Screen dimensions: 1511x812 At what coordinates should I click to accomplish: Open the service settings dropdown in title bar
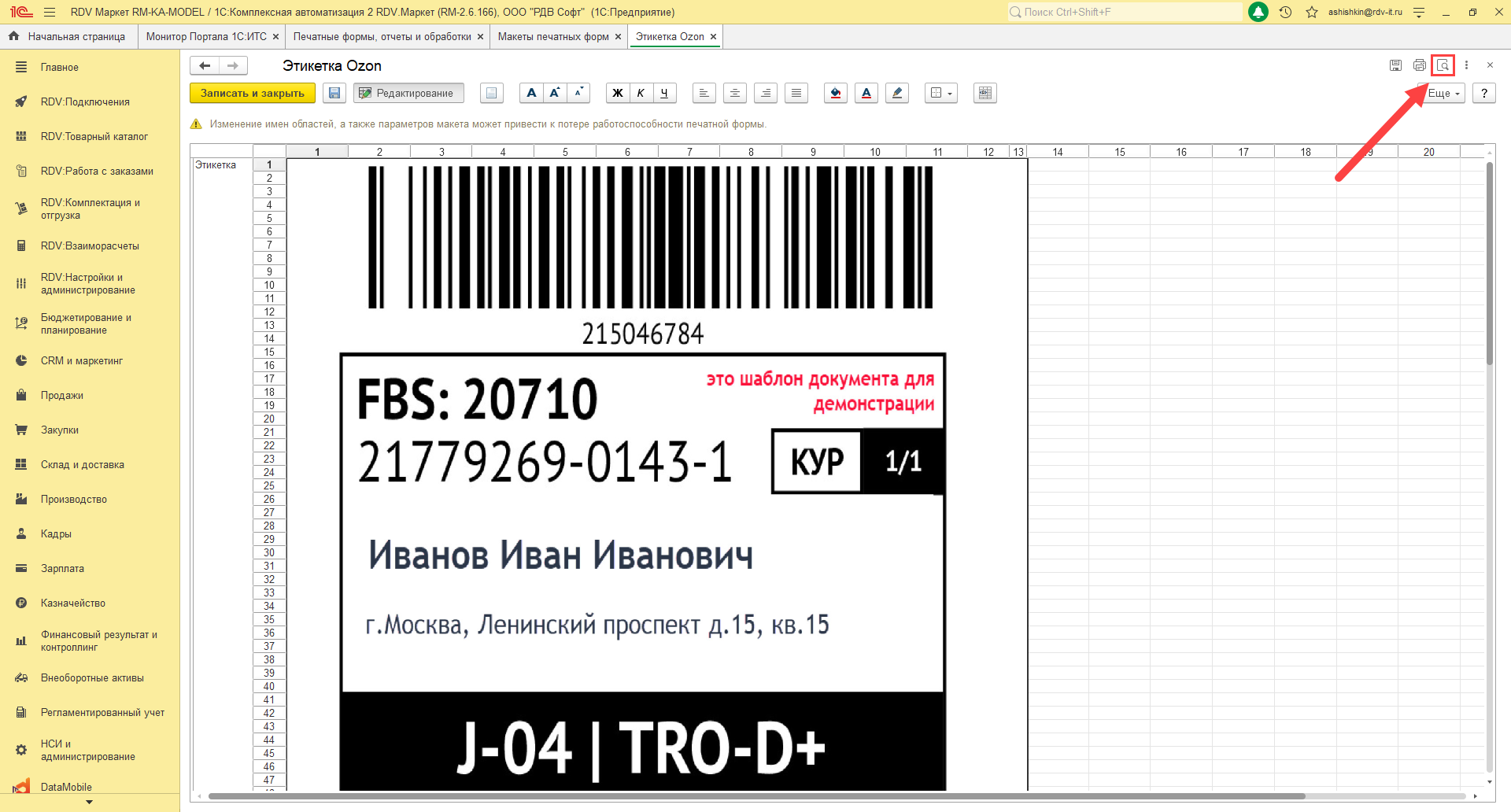(x=1419, y=12)
